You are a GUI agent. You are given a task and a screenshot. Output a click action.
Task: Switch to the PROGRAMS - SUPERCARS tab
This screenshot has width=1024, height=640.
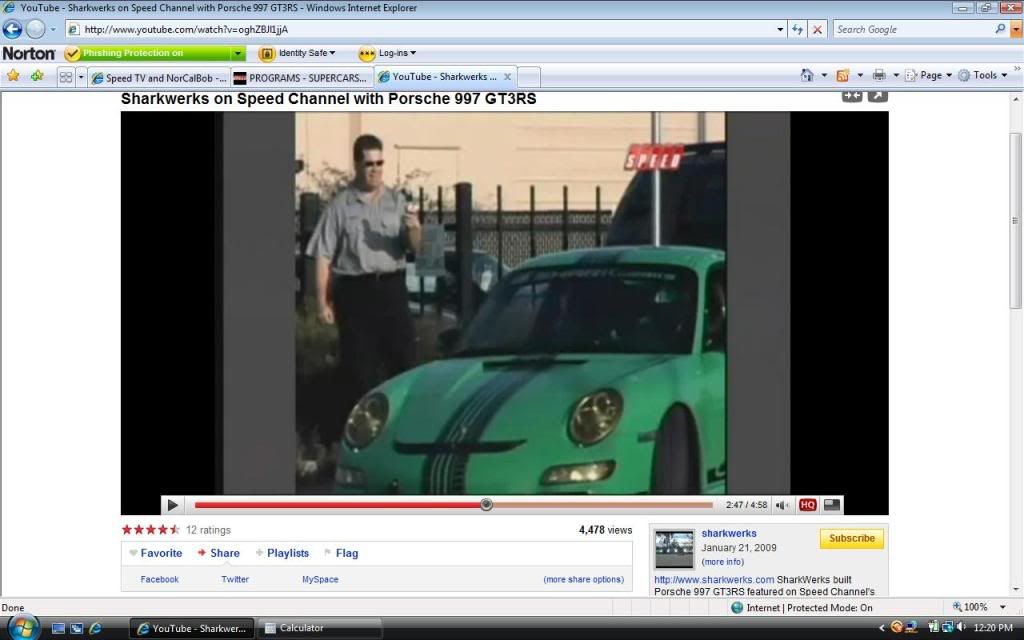pyautogui.click(x=302, y=78)
